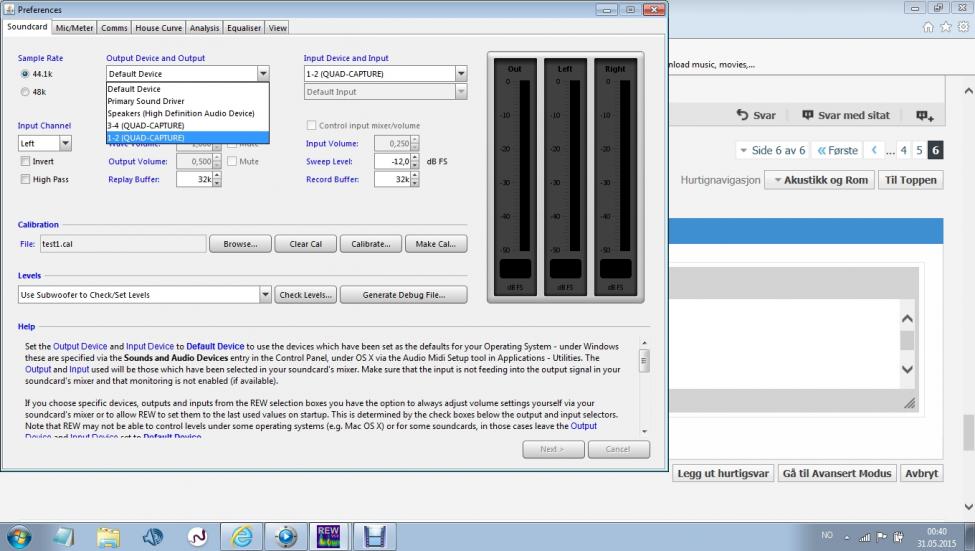The height and width of the screenshot is (551, 975).
Task: Open the red squiggle app taskbar icon
Action: click(x=197, y=537)
